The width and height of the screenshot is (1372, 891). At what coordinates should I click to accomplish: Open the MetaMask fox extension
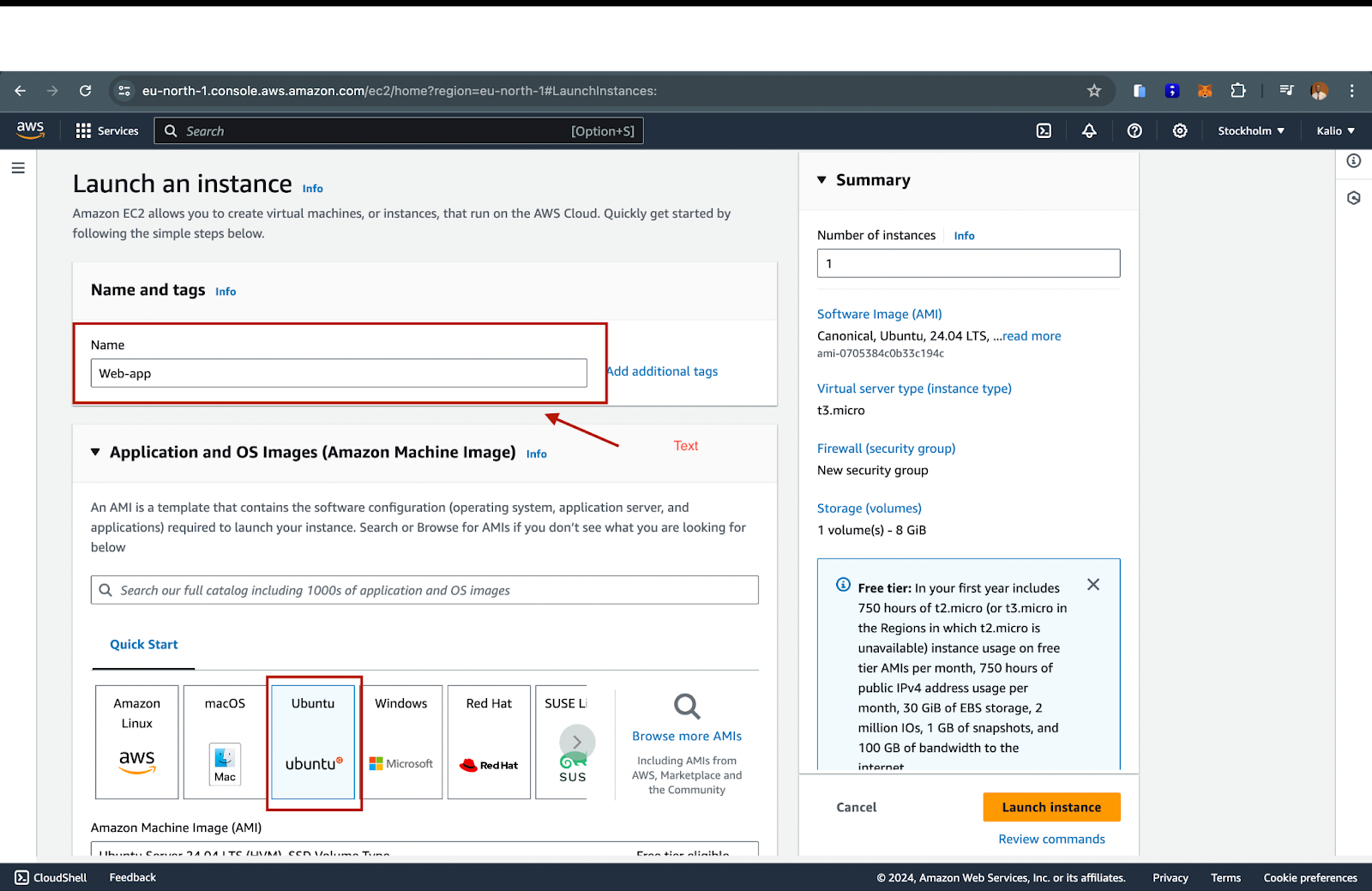pyautogui.click(x=1205, y=91)
